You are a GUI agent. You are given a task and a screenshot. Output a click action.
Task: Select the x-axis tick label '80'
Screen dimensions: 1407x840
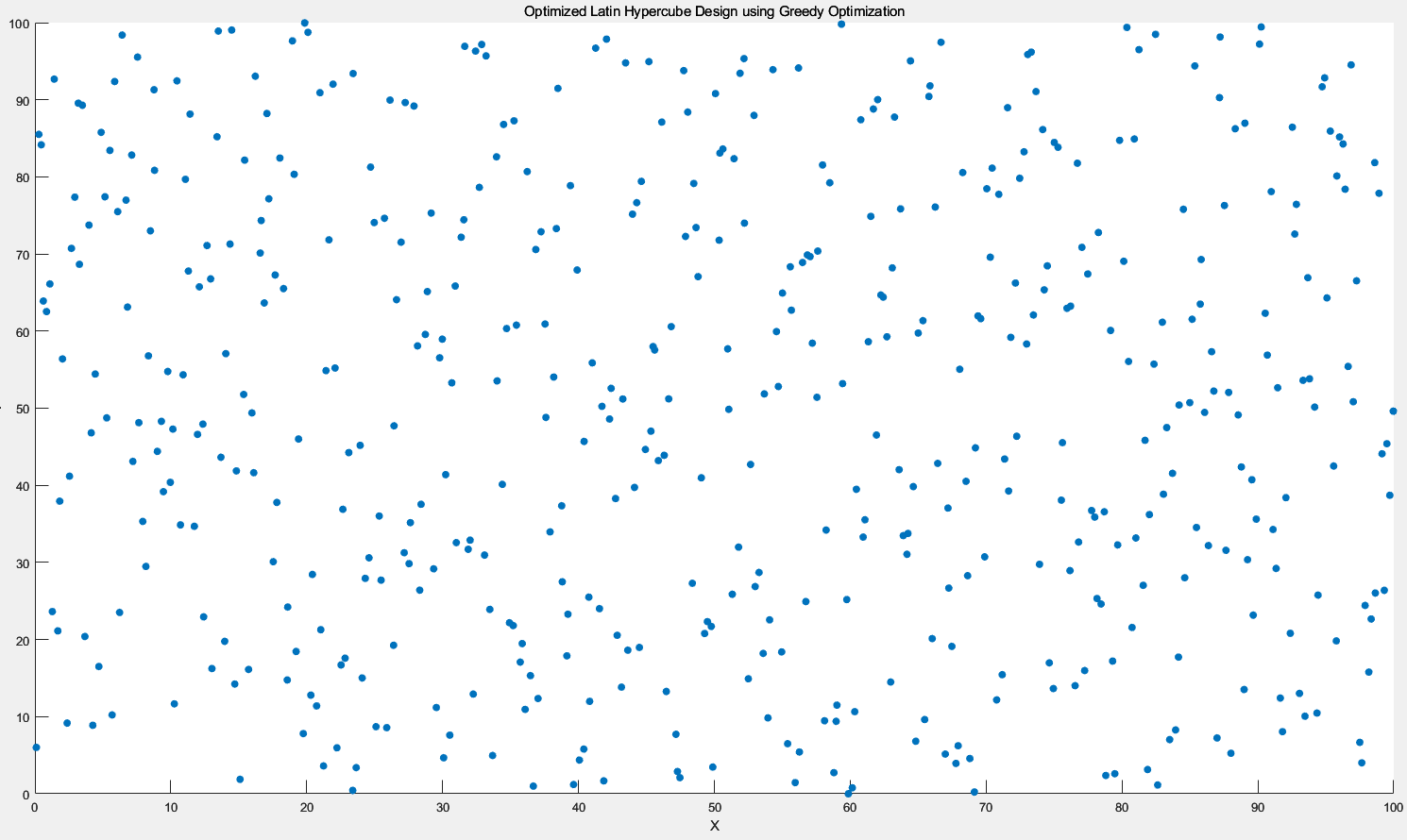tap(1122, 809)
